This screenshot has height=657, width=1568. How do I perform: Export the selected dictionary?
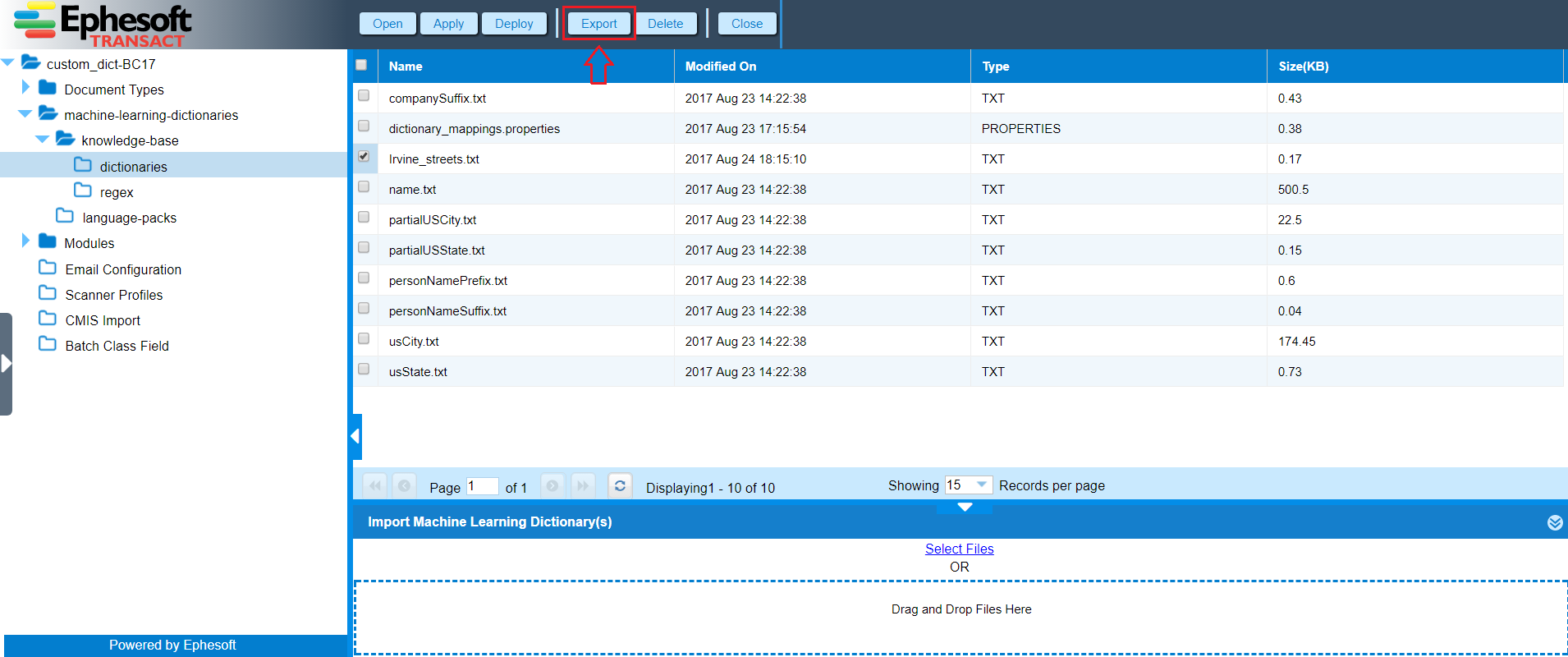pyautogui.click(x=598, y=24)
